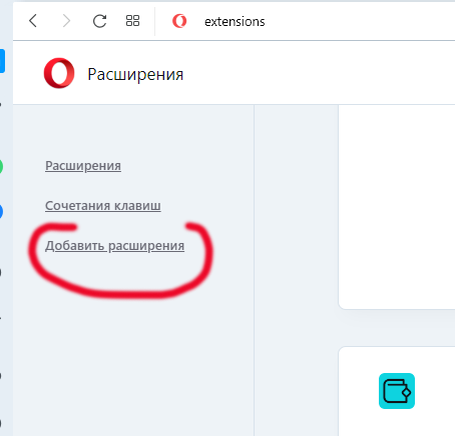Open the Сочетания клавиш link

pyautogui.click(x=103, y=206)
